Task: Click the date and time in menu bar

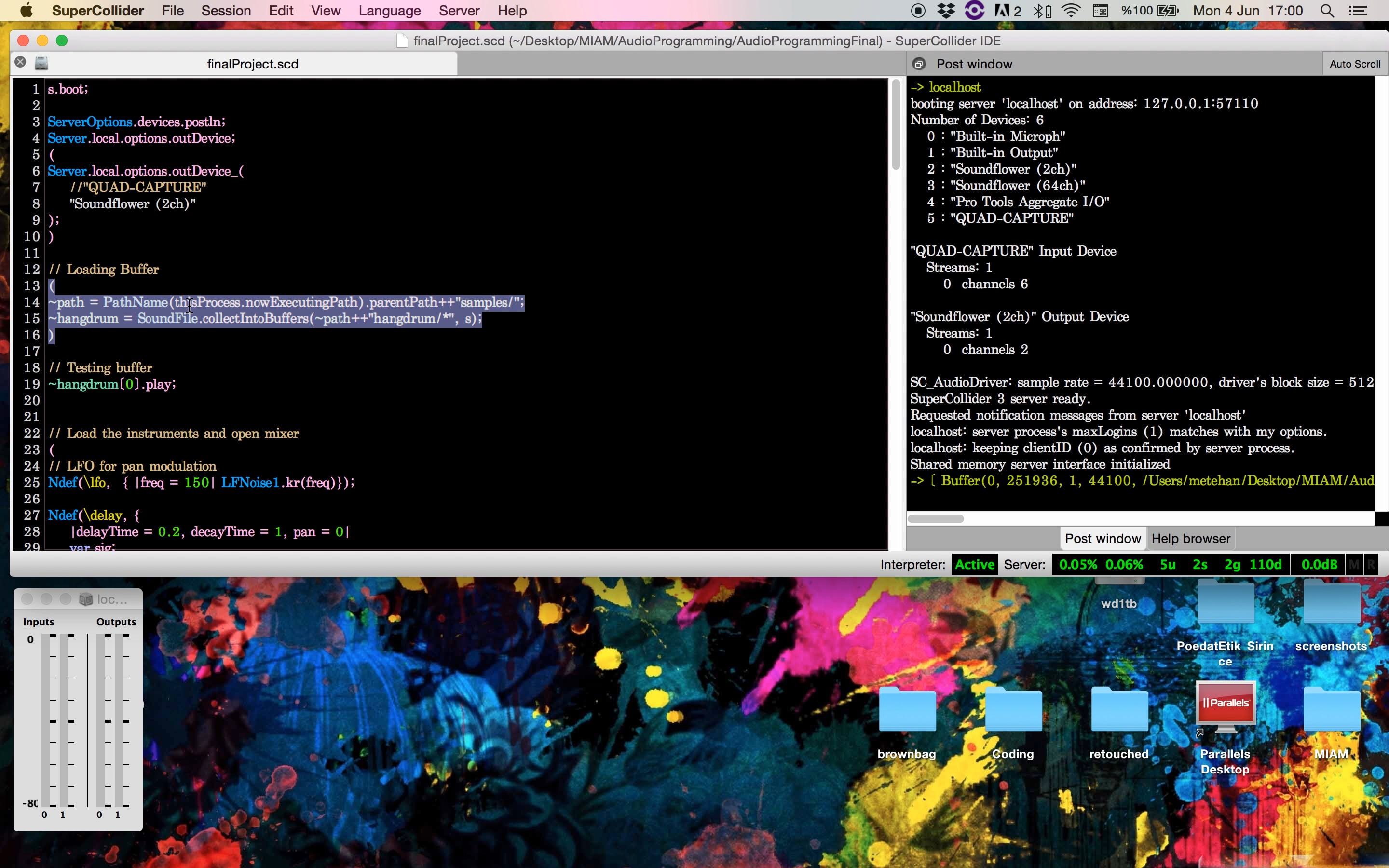Action: [x=1247, y=11]
